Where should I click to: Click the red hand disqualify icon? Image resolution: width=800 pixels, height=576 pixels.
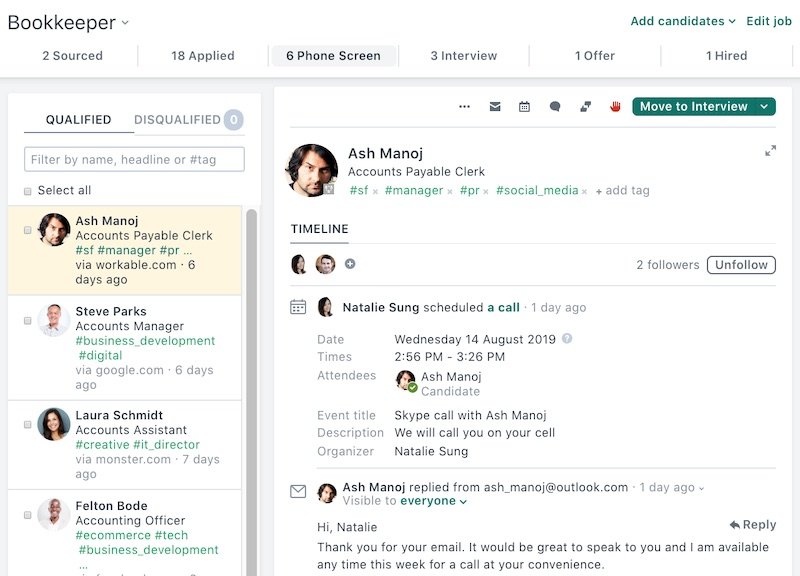(615, 107)
